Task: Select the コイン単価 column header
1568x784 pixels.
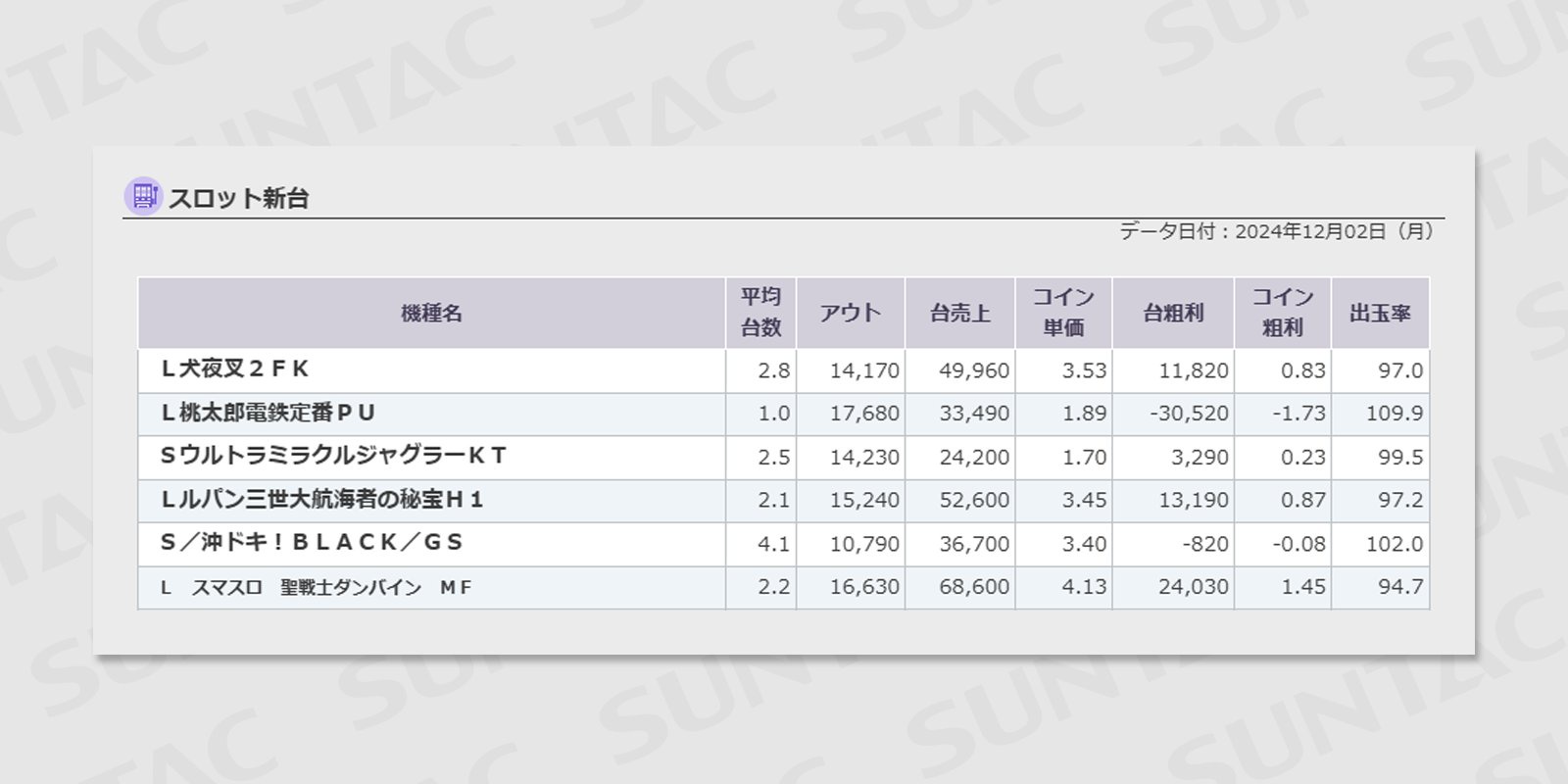Action: [1063, 313]
